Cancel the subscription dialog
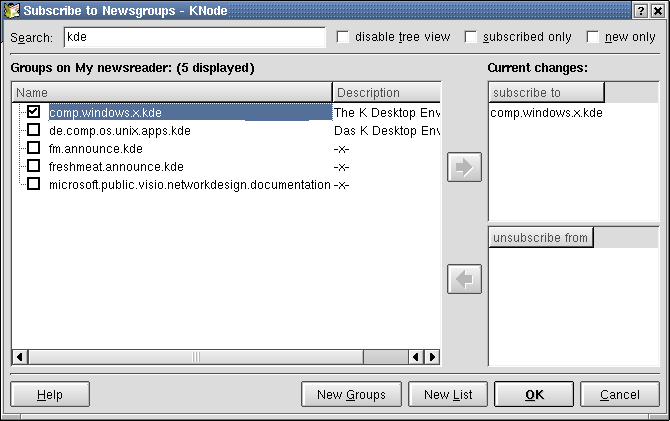This screenshot has height=421, width=670. tap(620, 394)
